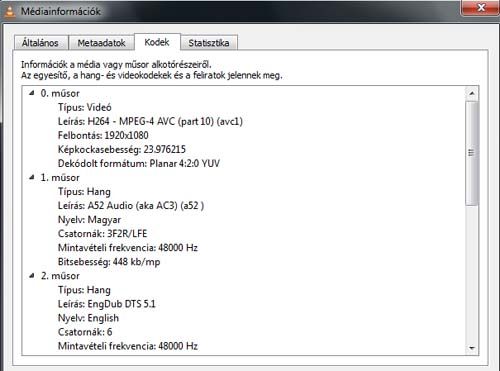Select the Képkockasebesség: 23.976215 row
The image size is (500, 371).
point(122,149)
